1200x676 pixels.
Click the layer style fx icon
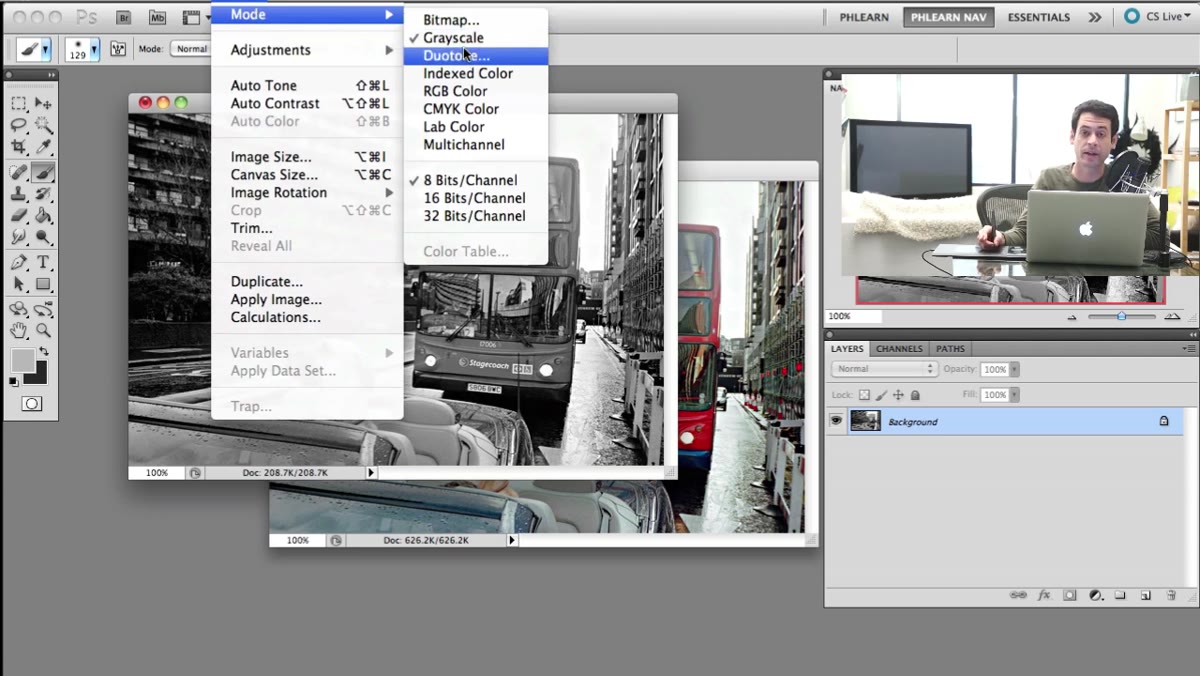(1044, 594)
